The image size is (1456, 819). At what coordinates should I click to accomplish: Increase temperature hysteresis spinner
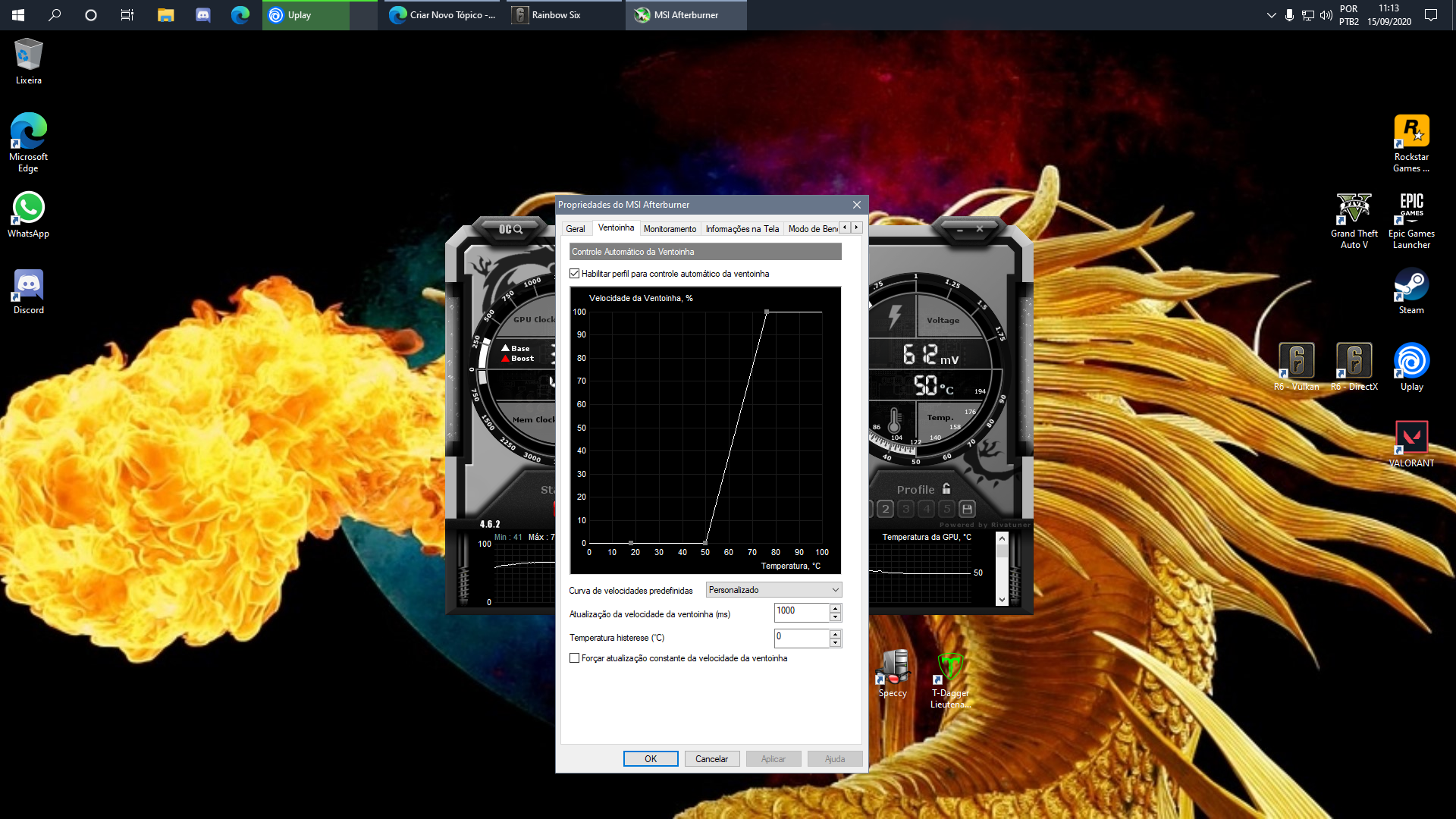(835, 634)
